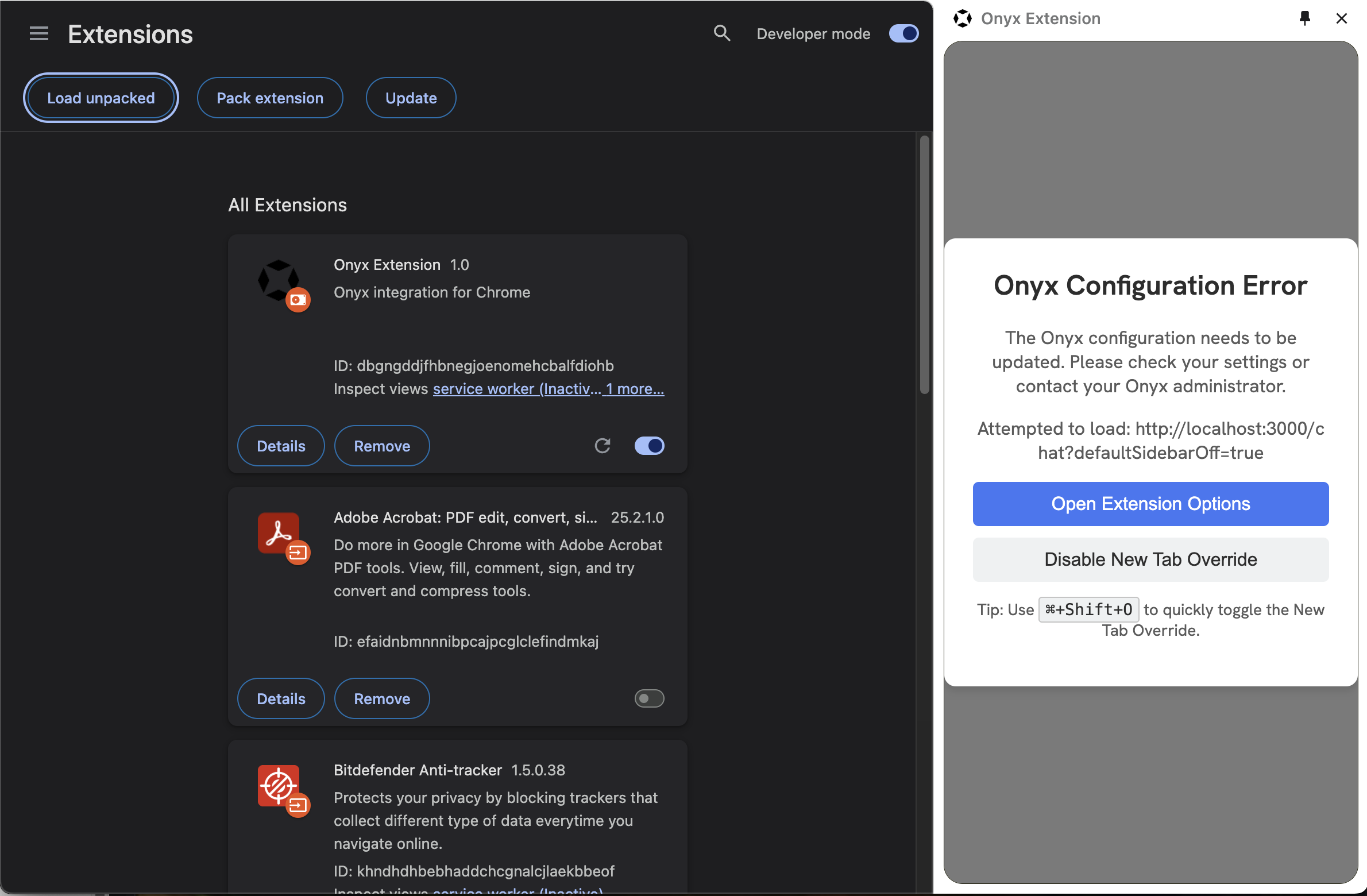Viewport: 1367px width, 896px height.
Task: Click Disable New Tab Override button
Action: [x=1150, y=559]
